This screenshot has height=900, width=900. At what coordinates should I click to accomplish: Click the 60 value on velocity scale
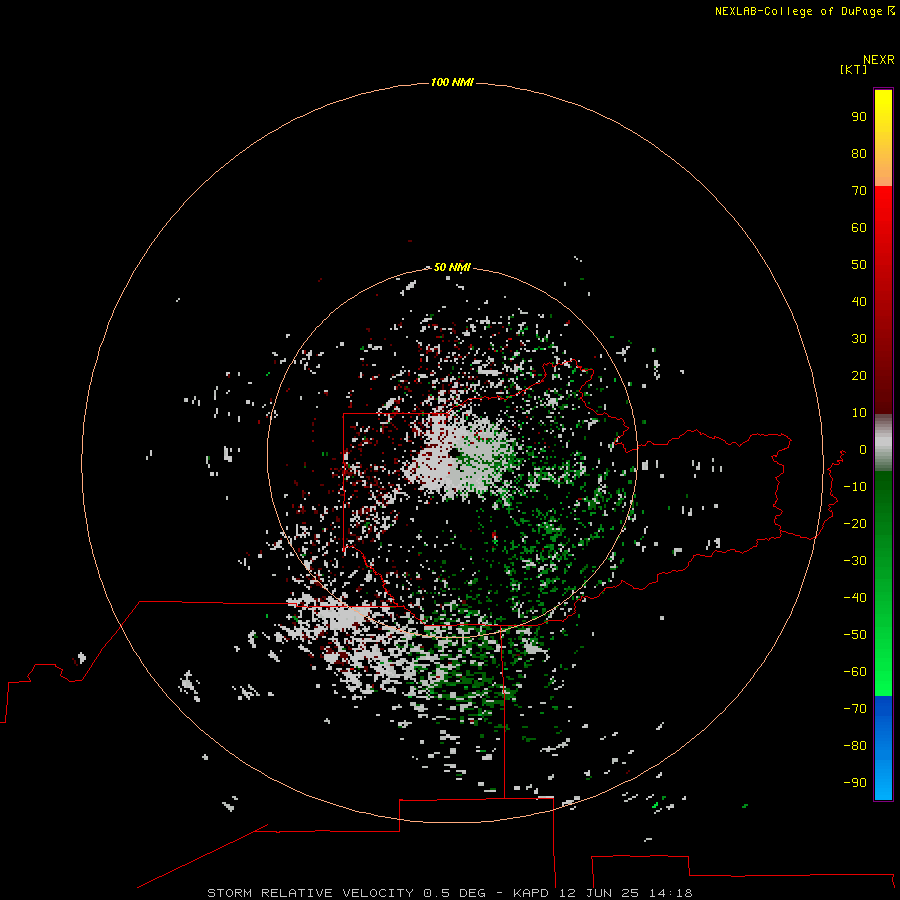(x=859, y=227)
